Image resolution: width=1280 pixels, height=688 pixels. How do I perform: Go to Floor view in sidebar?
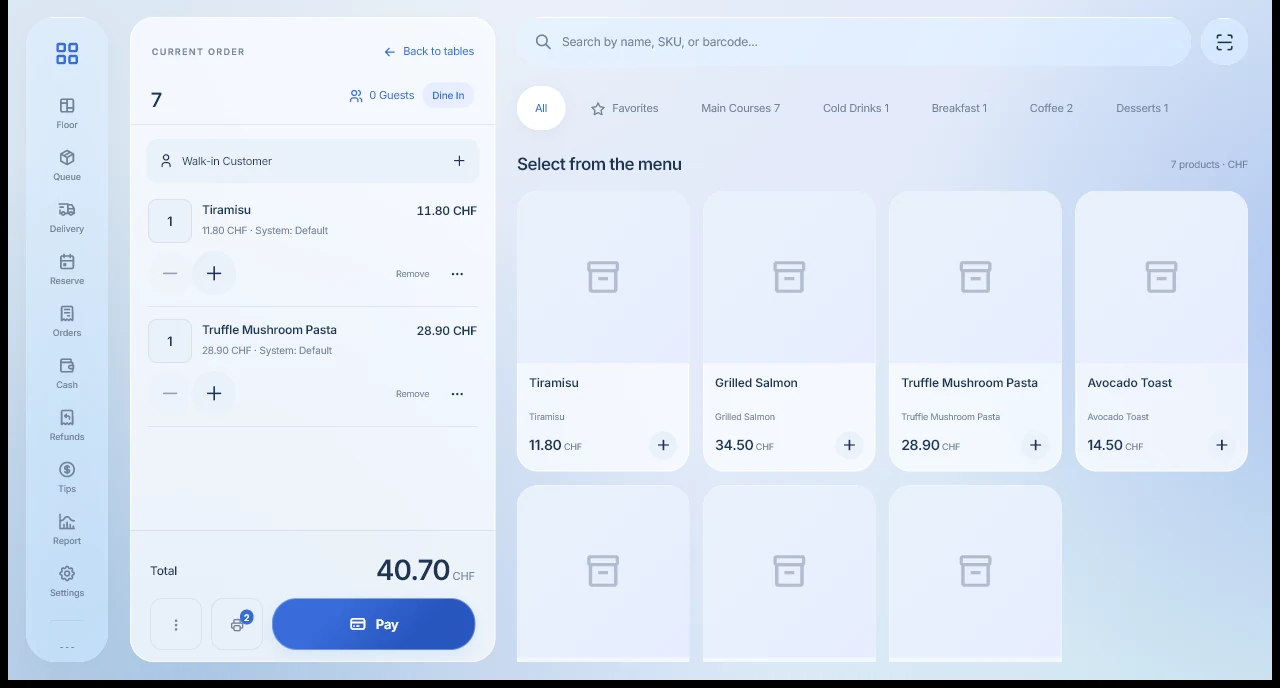(67, 113)
